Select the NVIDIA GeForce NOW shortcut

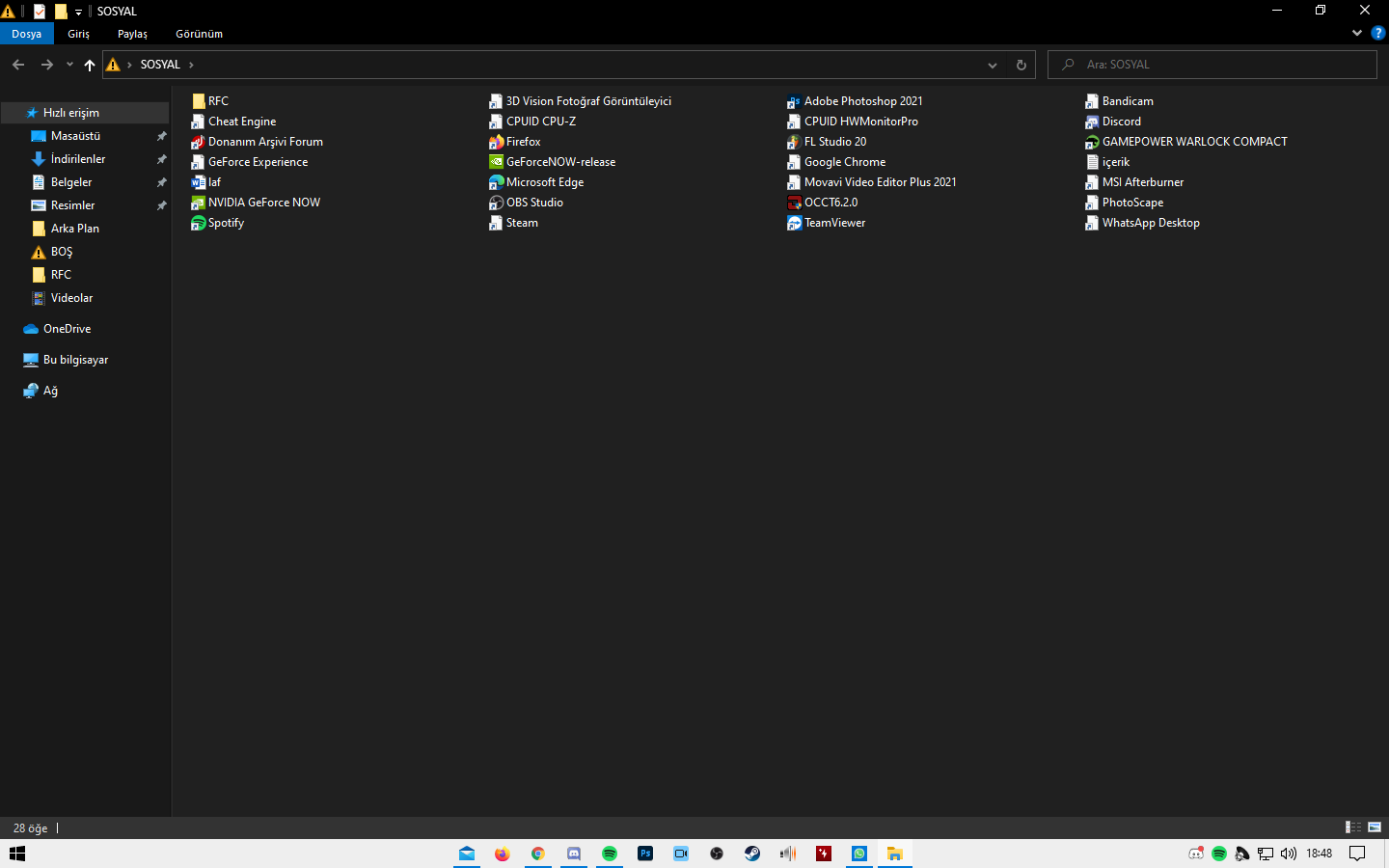click(x=256, y=203)
